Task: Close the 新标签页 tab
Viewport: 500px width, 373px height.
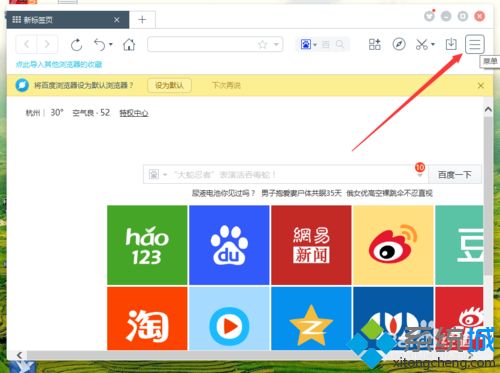Action: (x=117, y=20)
